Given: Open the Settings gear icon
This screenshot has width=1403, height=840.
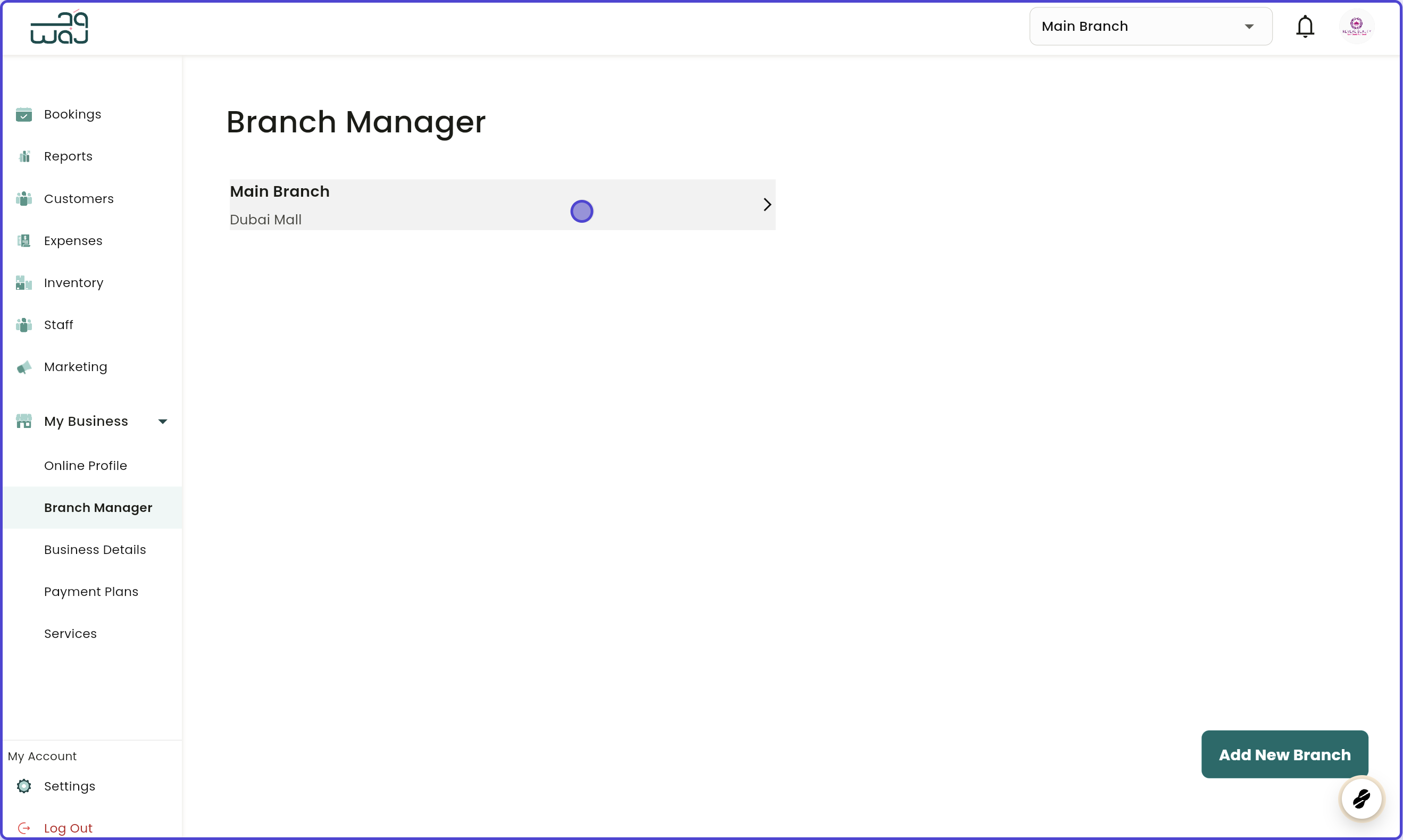Looking at the screenshot, I should 24,786.
